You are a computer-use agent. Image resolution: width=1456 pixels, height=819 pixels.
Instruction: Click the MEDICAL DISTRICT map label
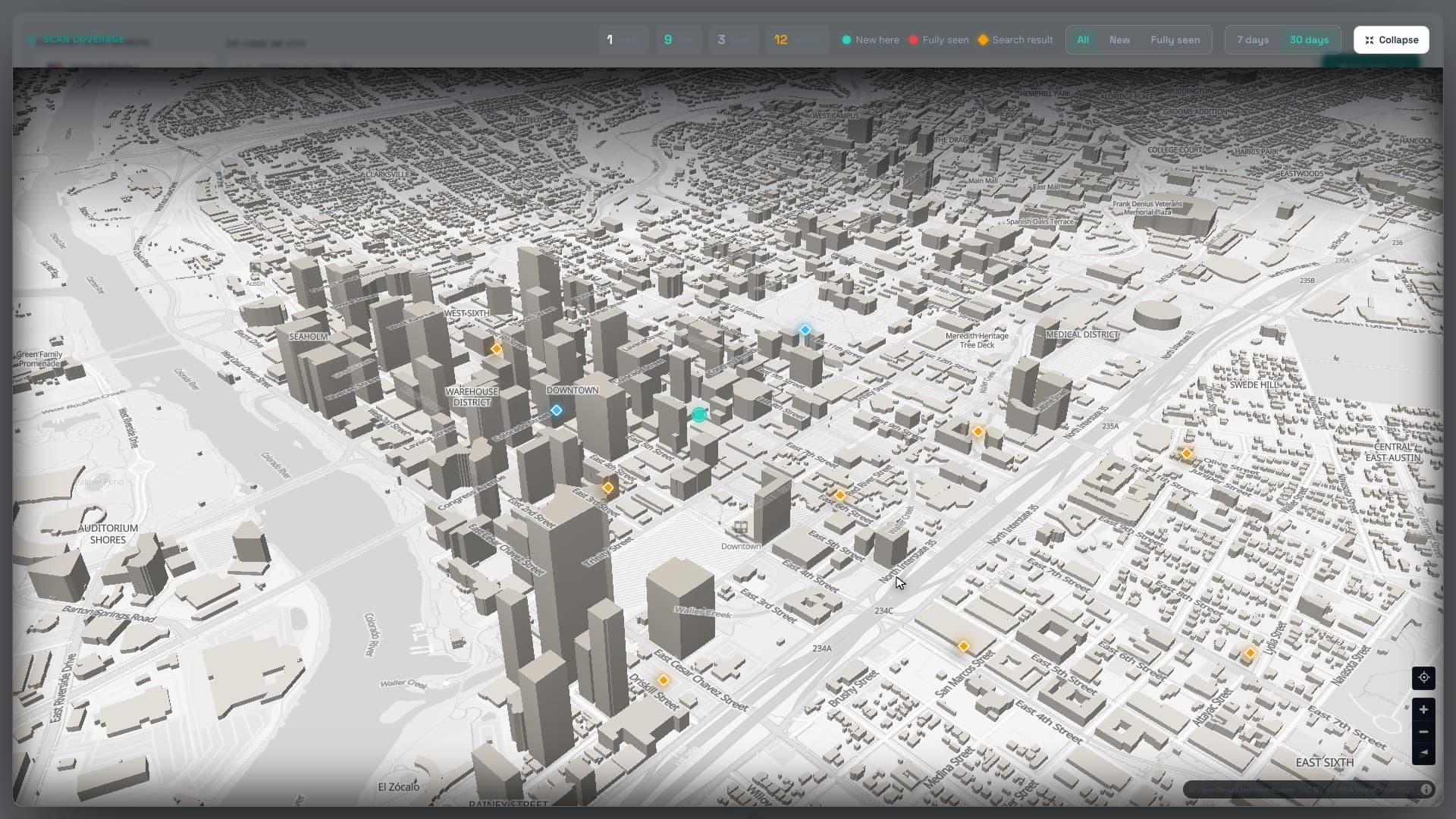pos(1082,334)
